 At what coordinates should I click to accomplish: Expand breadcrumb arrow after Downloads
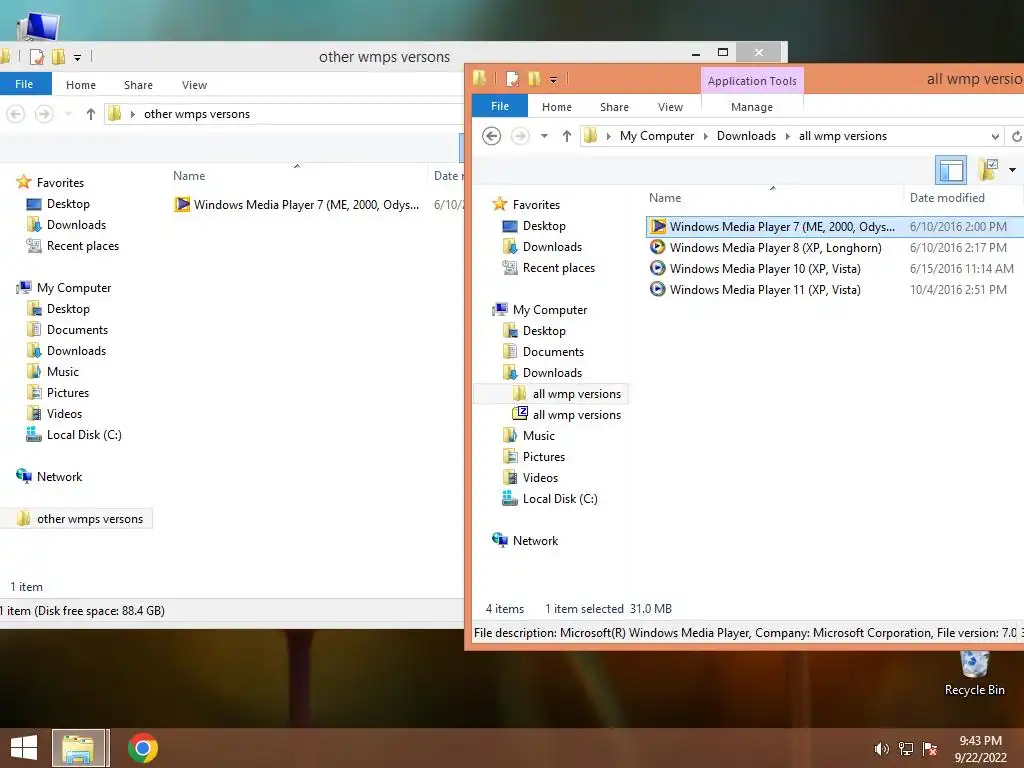(788, 136)
